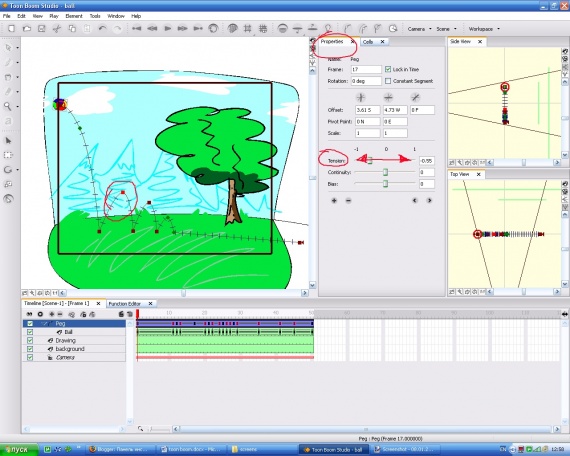
Task: Click the Delete element minus icon in Timeline
Action: [60, 314]
